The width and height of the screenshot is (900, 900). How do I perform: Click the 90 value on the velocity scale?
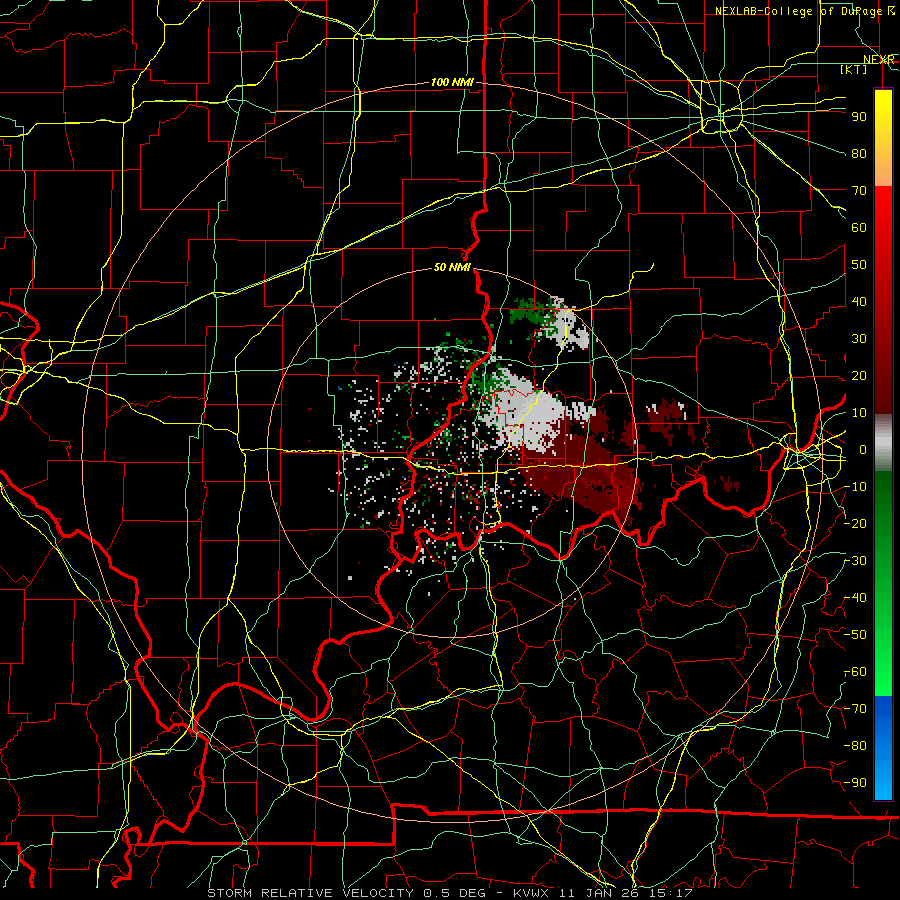pos(859,117)
